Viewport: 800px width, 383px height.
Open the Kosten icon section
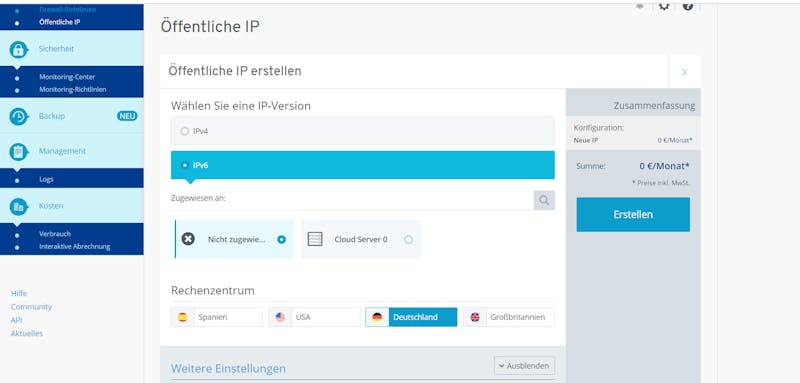click(18, 206)
